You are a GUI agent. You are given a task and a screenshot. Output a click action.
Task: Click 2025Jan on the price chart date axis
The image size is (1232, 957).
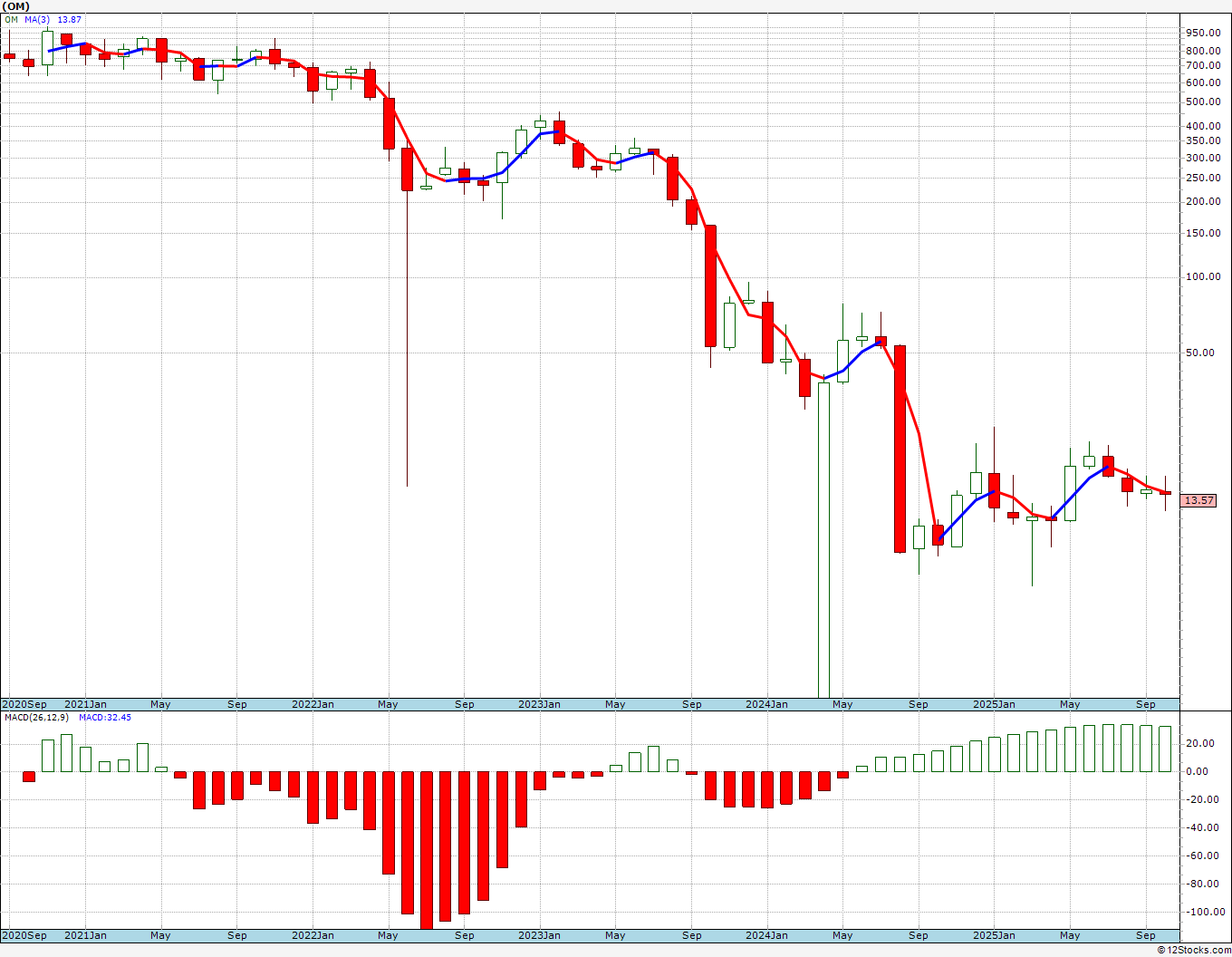click(994, 704)
